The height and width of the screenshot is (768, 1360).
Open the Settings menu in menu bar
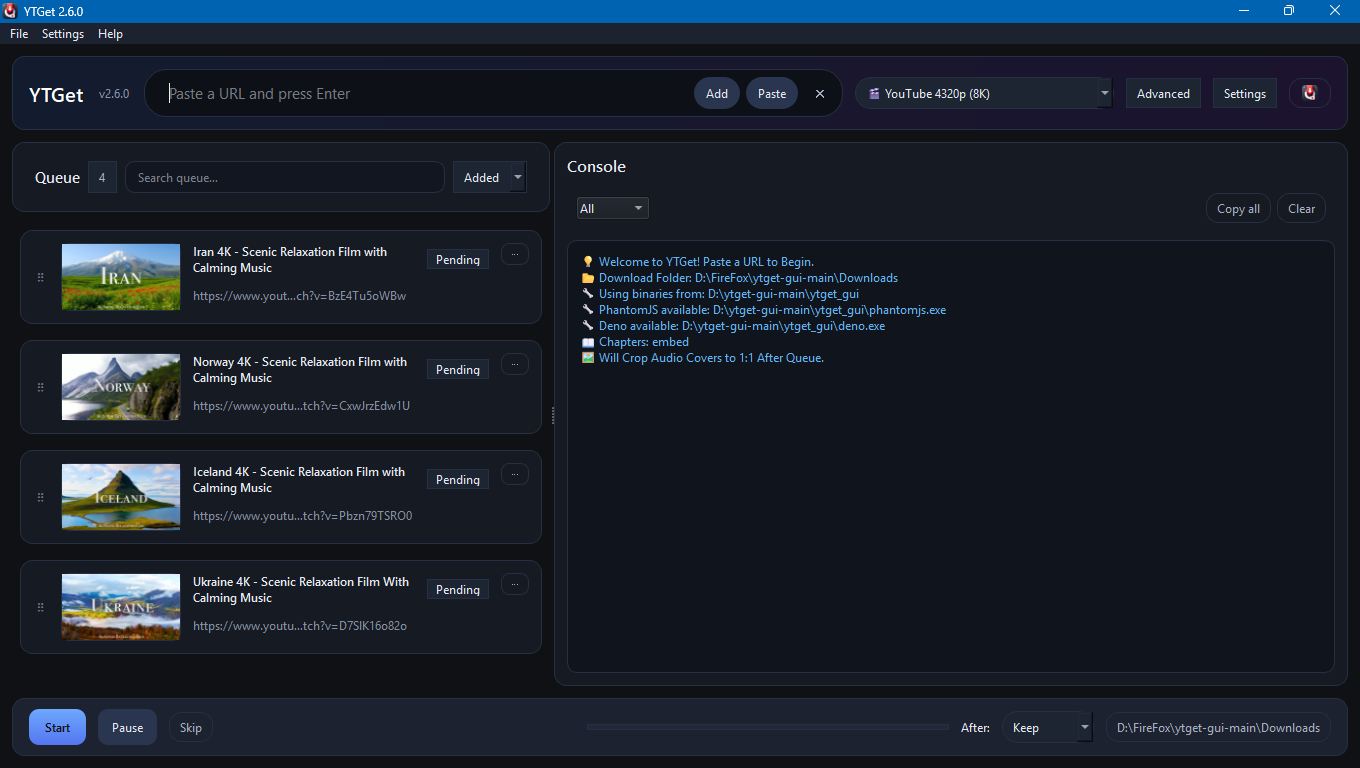[63, 34]
